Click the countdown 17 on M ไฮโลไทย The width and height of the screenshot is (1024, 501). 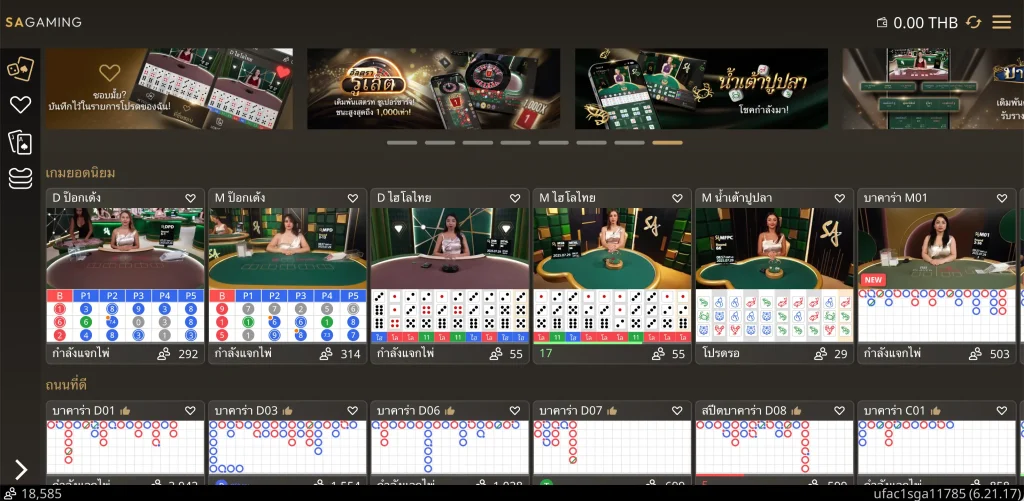coord(545,353)
